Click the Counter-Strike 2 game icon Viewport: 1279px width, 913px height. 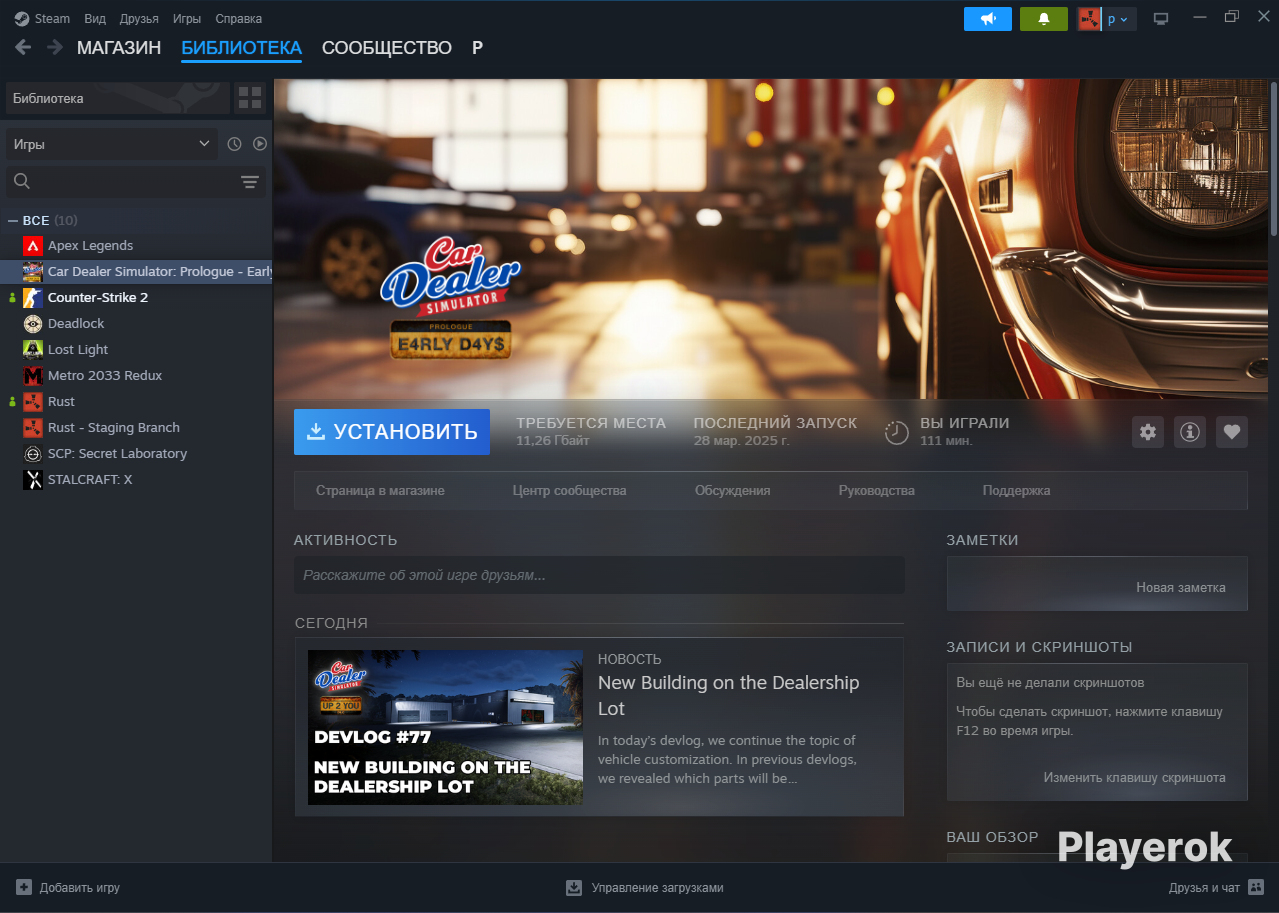tap(32, 297)
